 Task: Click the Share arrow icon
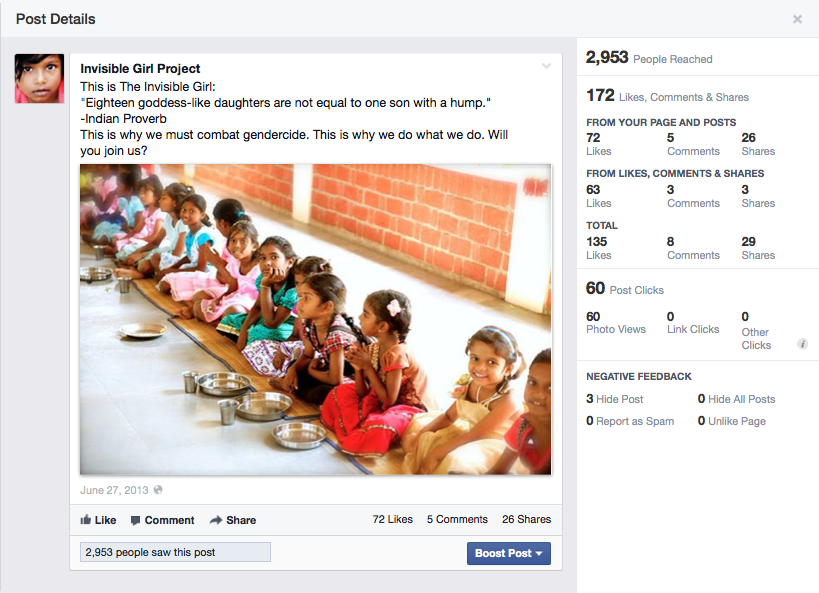coord(216,520)
